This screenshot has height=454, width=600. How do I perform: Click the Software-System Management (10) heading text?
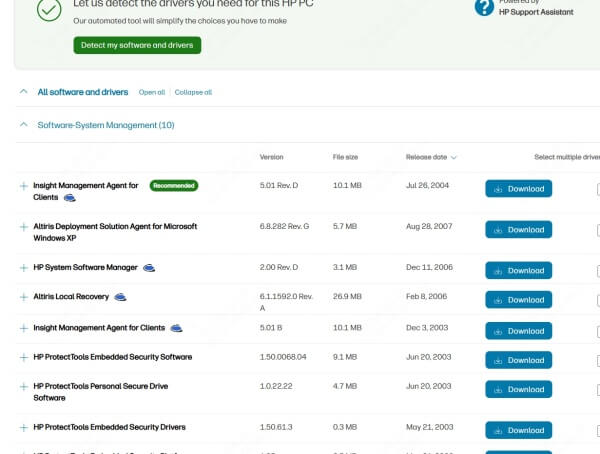106,125
